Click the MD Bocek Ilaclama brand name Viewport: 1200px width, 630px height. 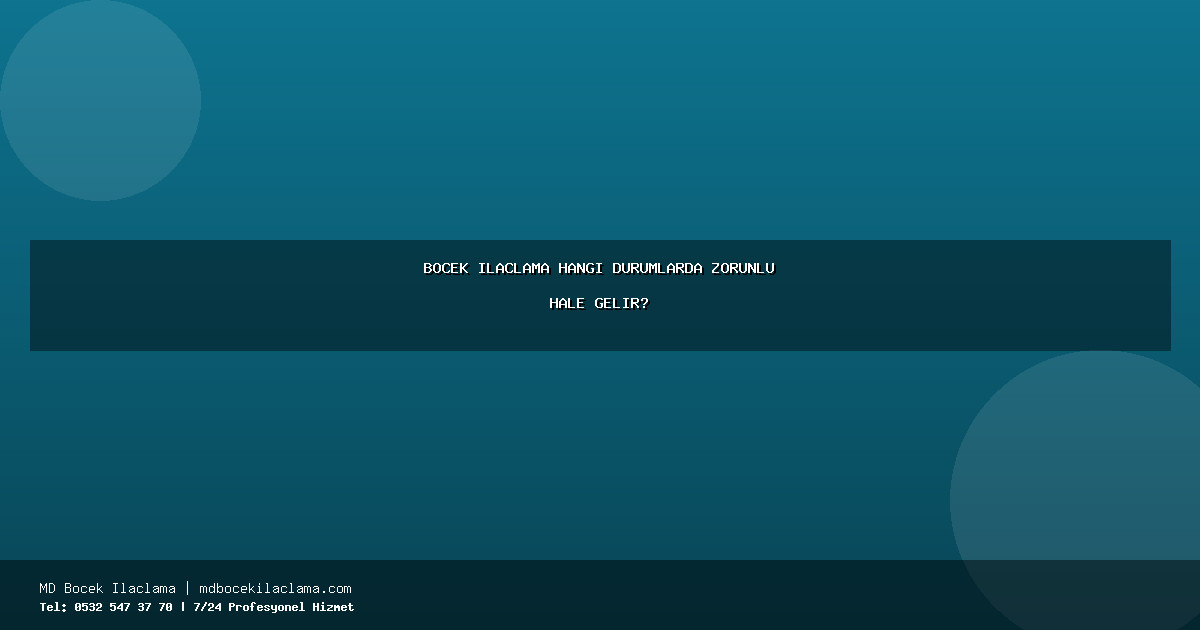tap(107, 589)
